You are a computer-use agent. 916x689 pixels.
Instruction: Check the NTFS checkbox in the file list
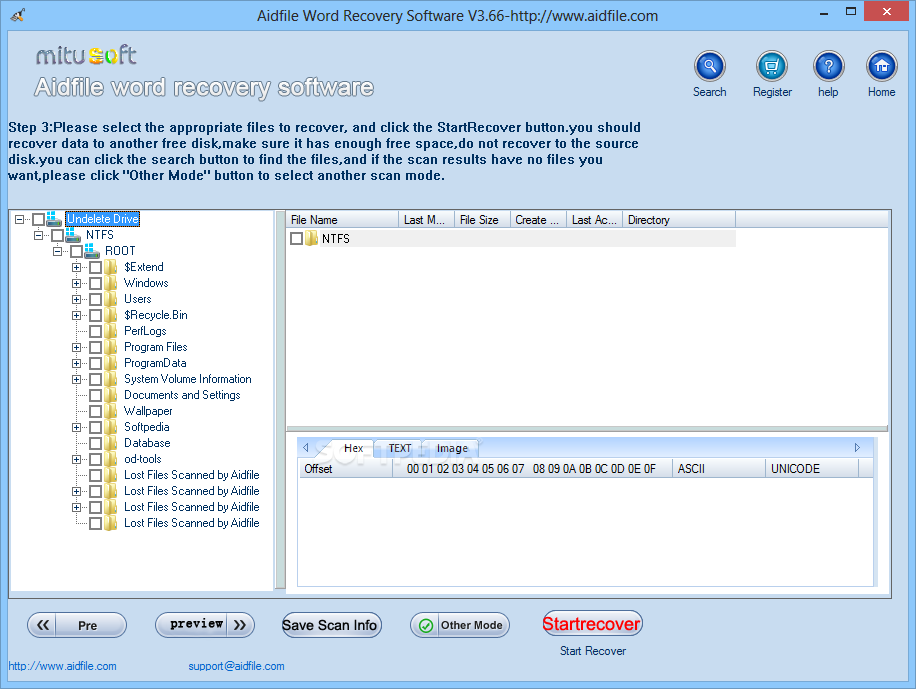296,238
